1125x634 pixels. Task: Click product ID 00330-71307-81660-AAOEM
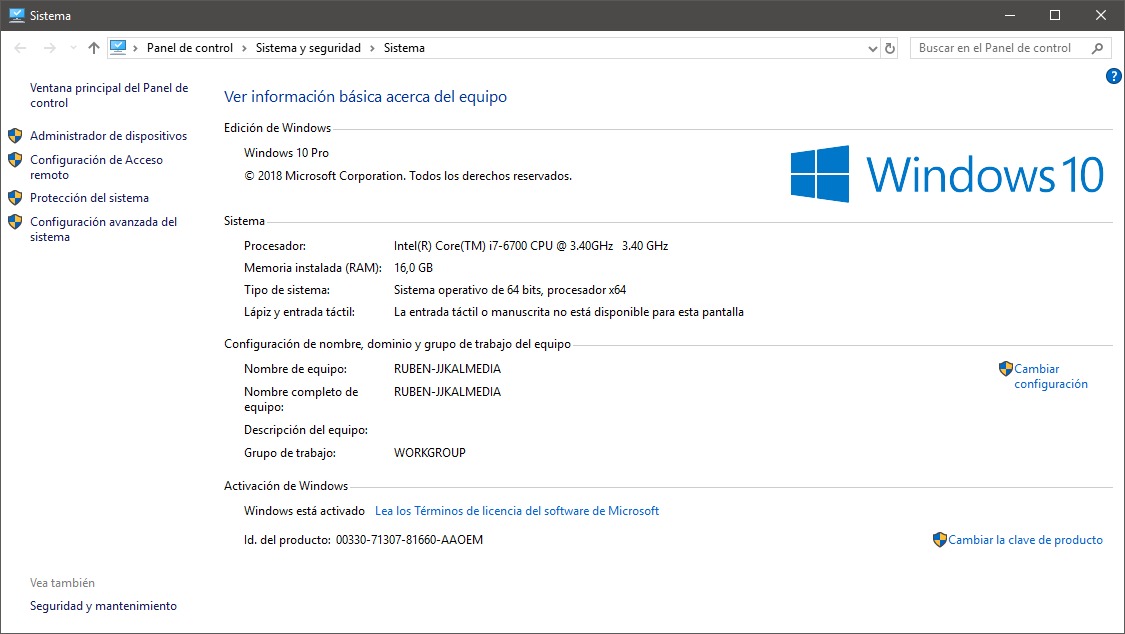point(409,540)
